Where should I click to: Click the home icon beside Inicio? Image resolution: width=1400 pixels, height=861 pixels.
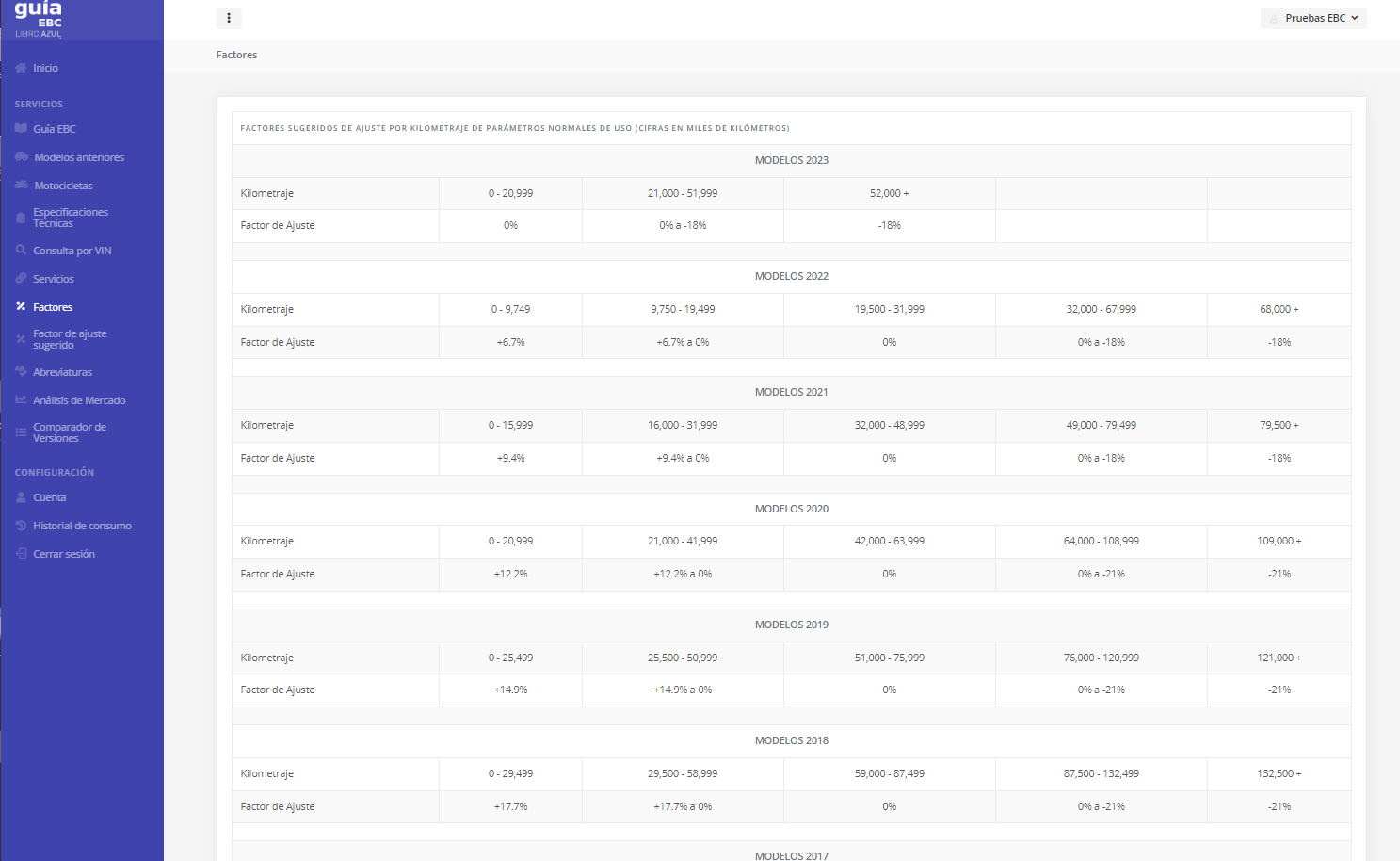point(21,68)
